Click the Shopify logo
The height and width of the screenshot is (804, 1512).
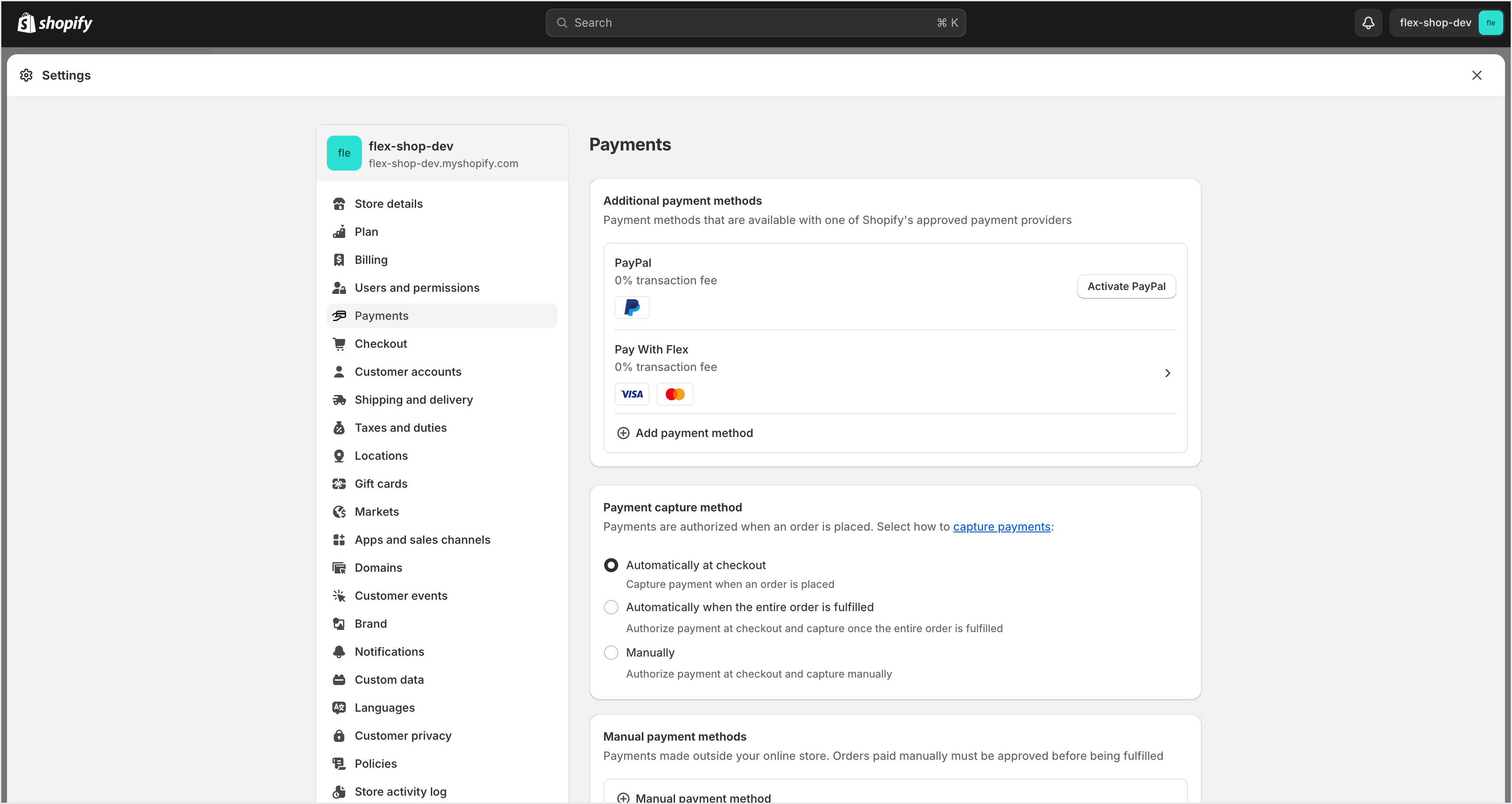(x=55, y=23)
